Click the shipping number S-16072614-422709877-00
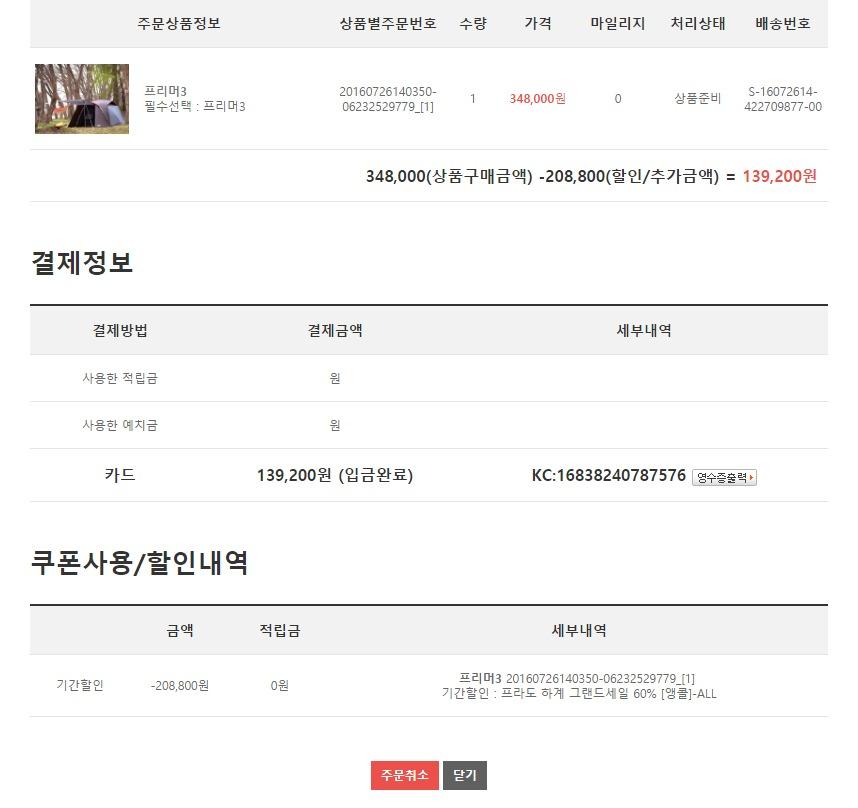The width and height of the screenshot is (858, 808). 782,99
